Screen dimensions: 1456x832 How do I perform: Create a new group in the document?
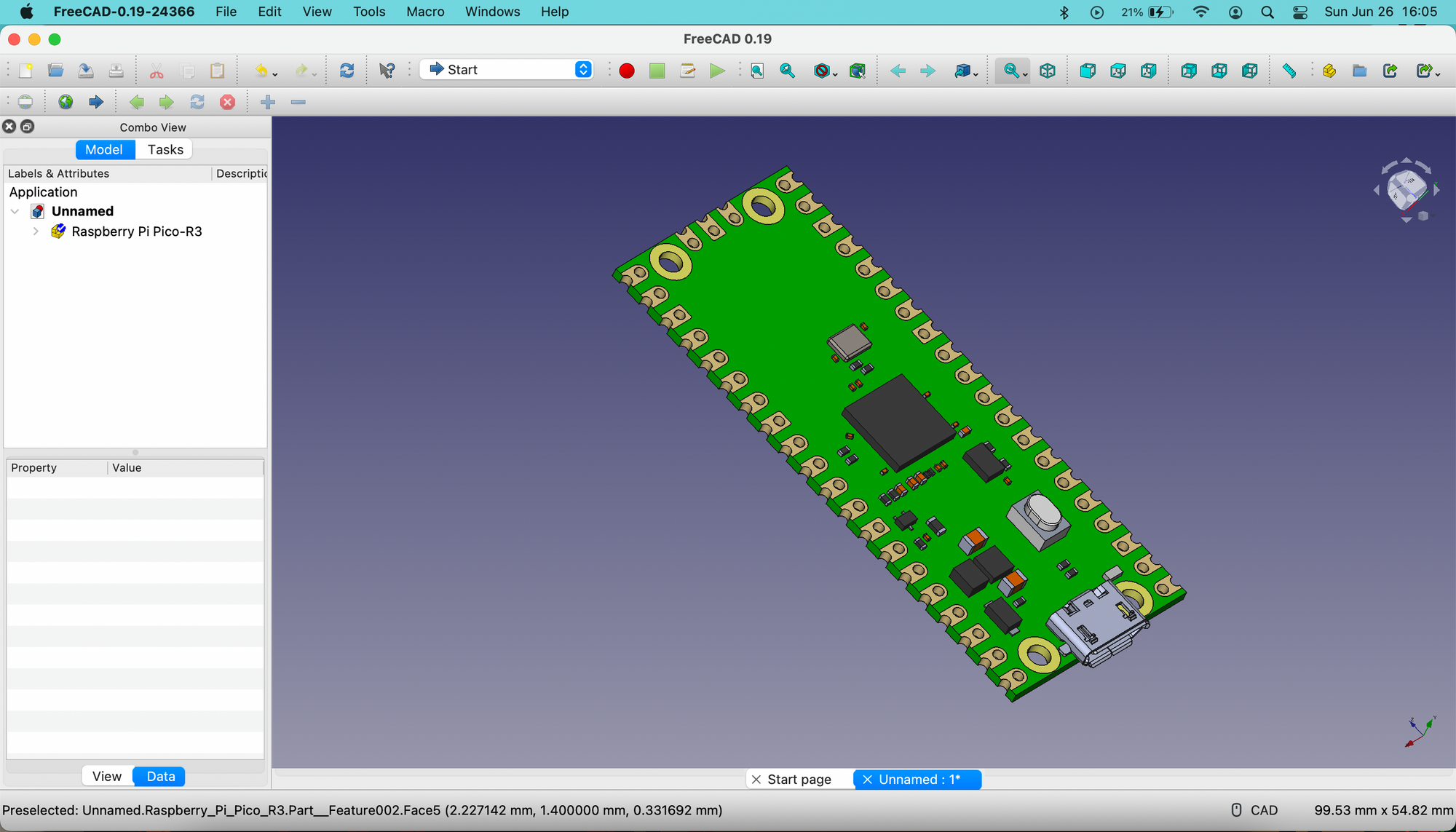[x=1358, y=71]
